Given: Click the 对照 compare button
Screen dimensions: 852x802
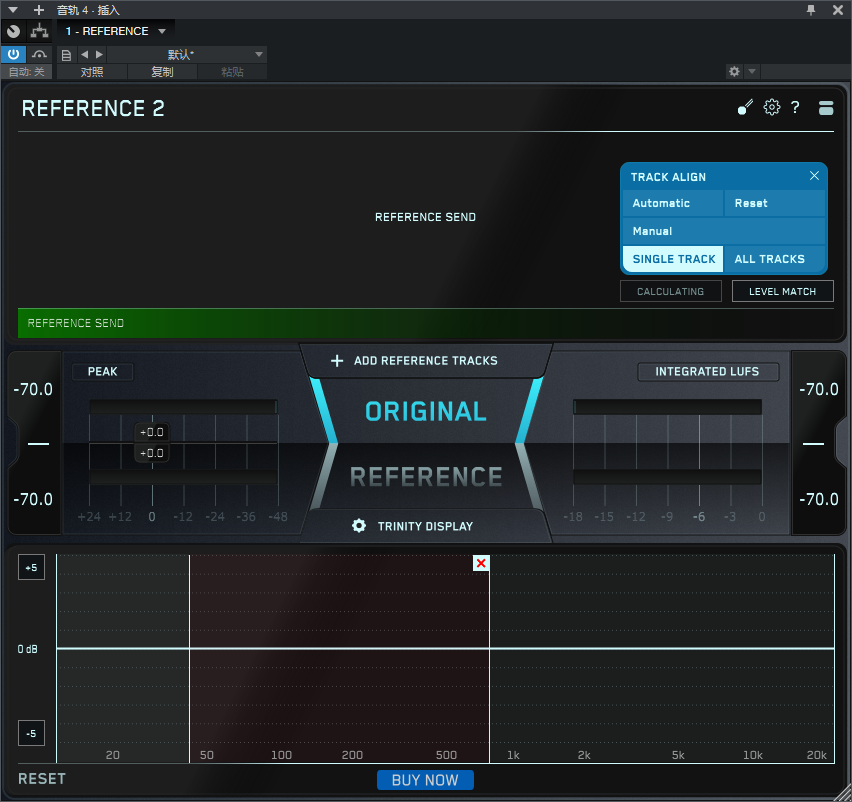Looking at the screenshot, I should pos(92,72).
